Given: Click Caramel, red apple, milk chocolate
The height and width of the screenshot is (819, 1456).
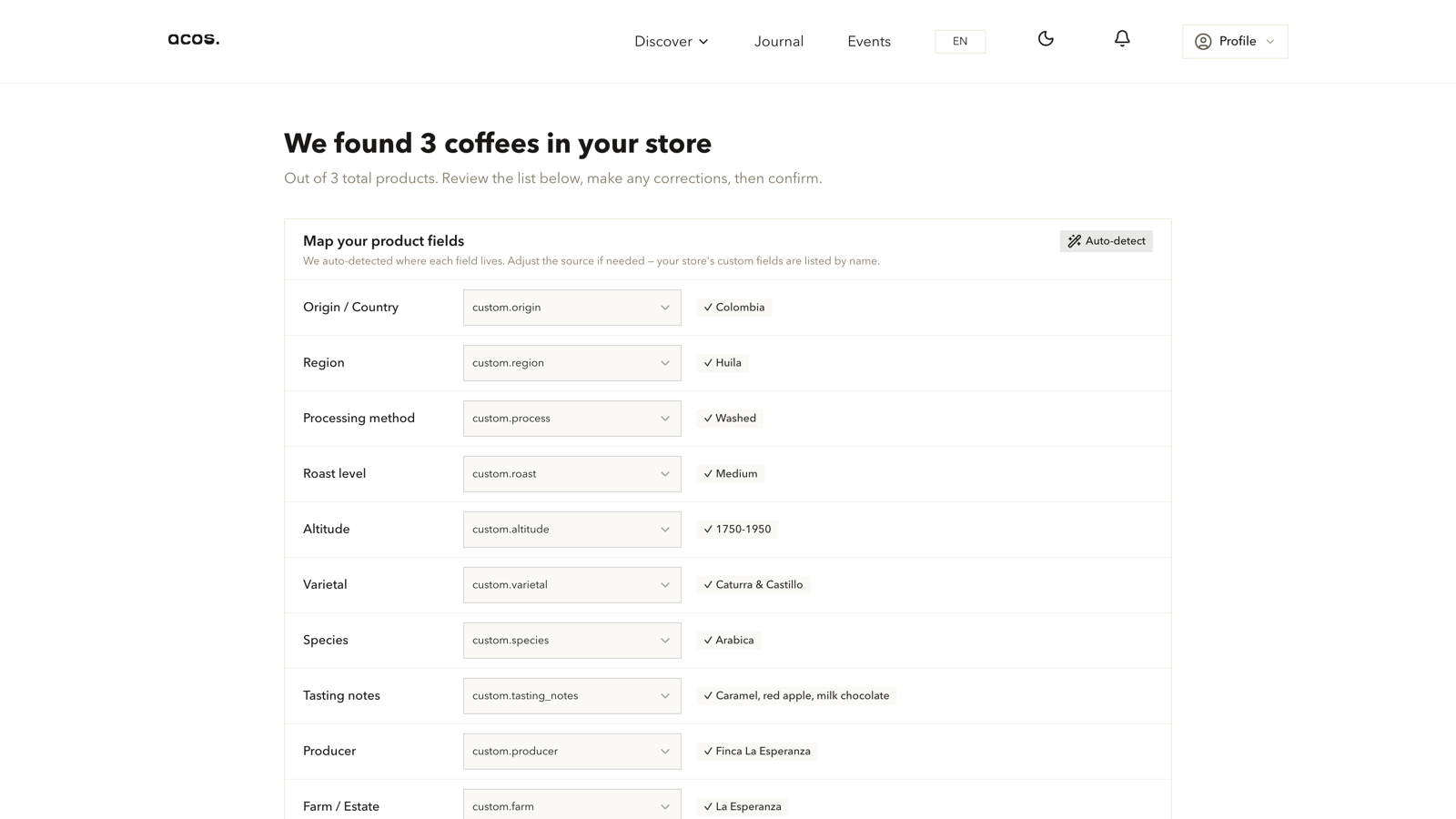Looking at the screenshot, I should click(x=796, y=696).
